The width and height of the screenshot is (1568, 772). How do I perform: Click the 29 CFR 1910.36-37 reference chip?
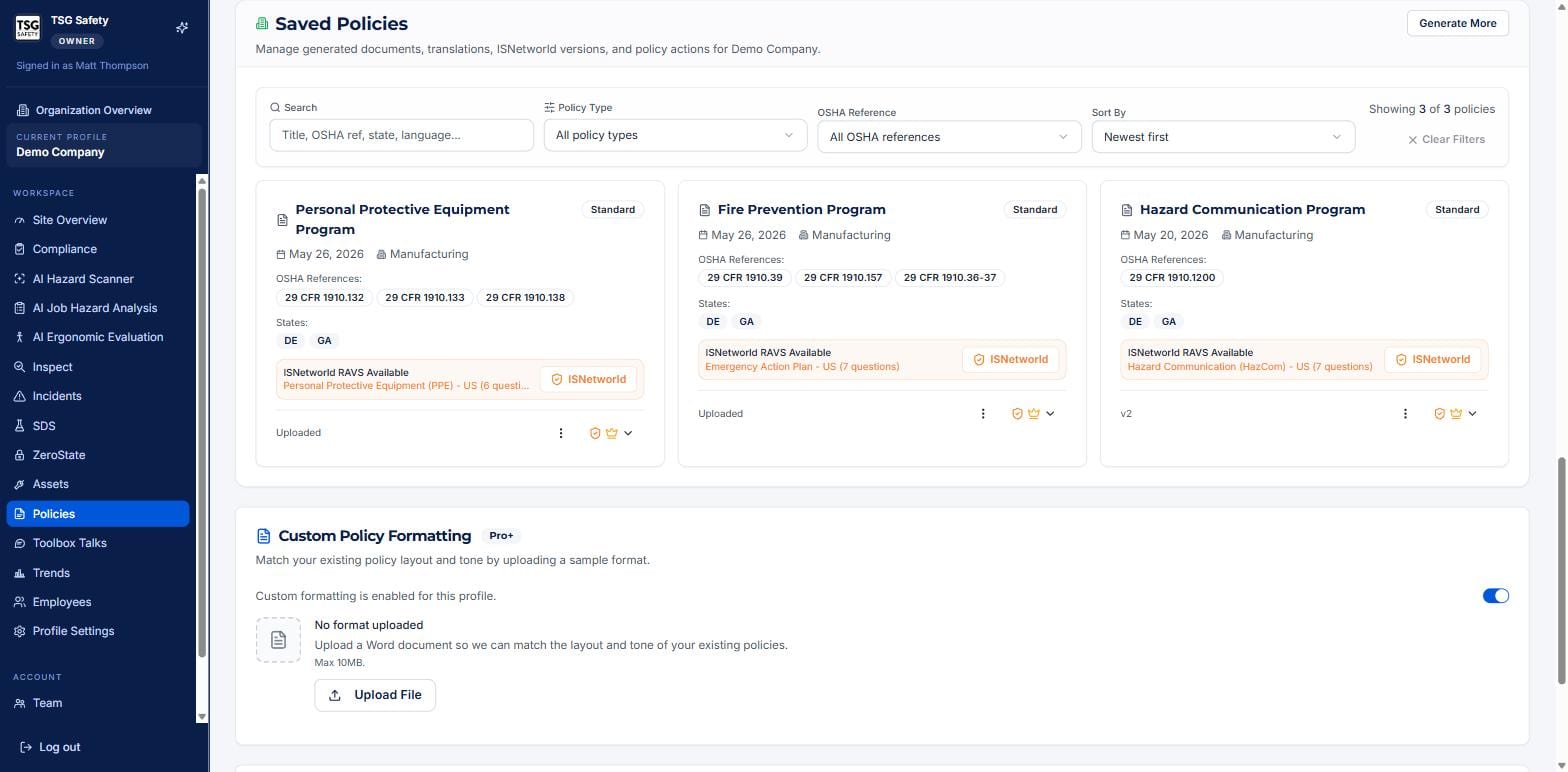[x=950, y=278]
